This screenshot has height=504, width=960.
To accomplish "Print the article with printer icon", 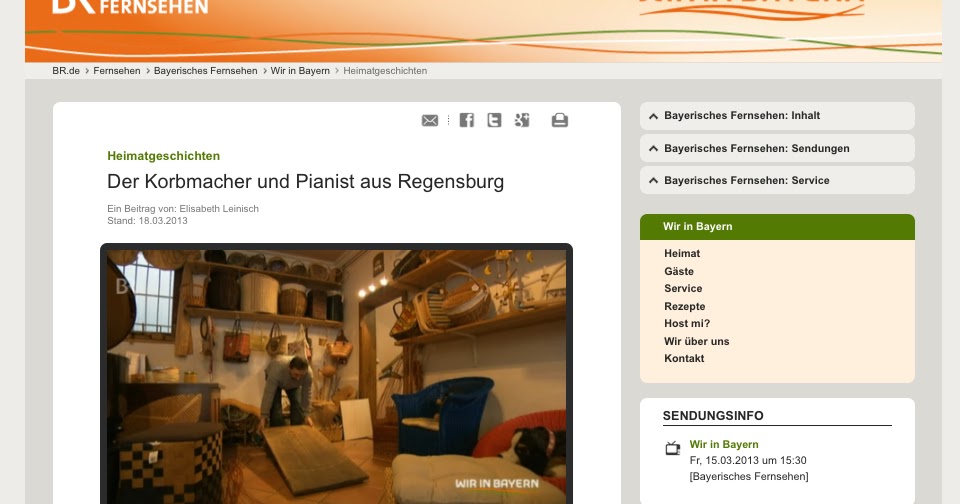I will pyautogui.click(x=560, y=120).
